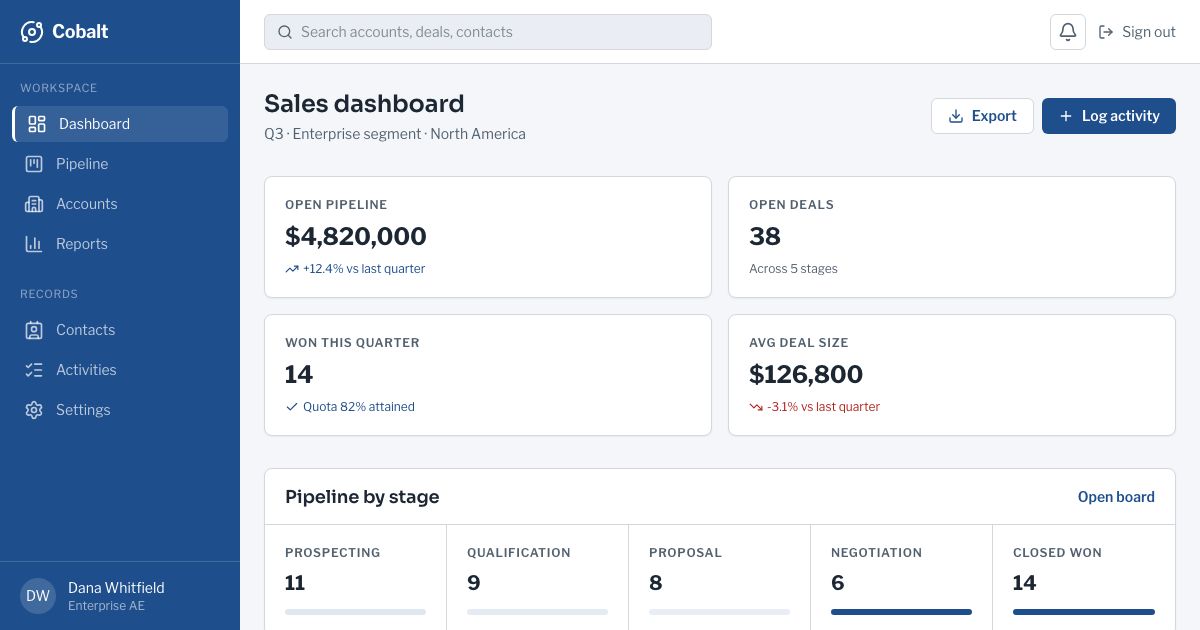1200x630 pixels.
Task: Click the Quota 82% attained text
Action: (x=359, y=407)
